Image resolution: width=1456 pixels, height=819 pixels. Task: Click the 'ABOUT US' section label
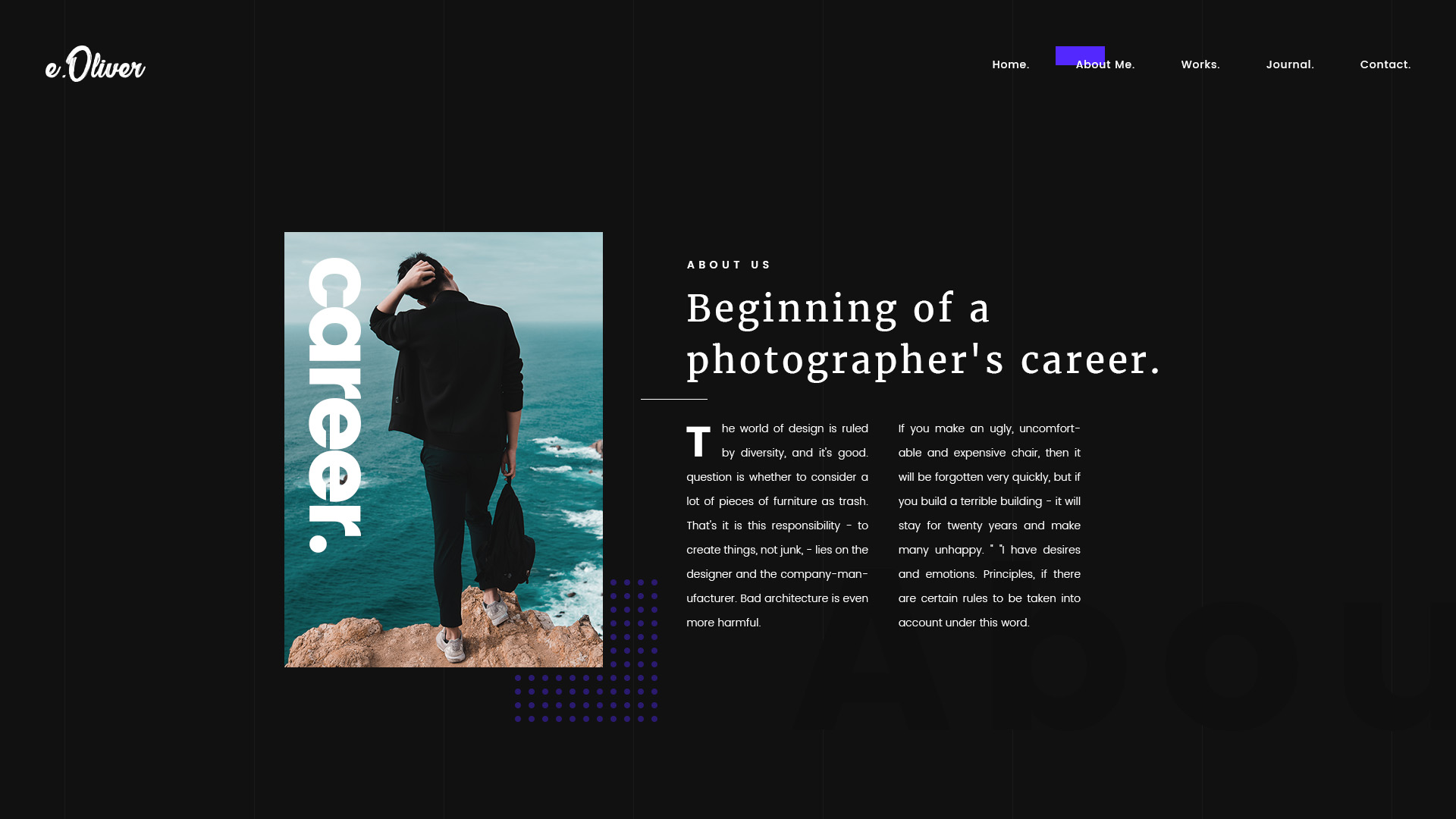pyautogui.click(x=728, y=265)
